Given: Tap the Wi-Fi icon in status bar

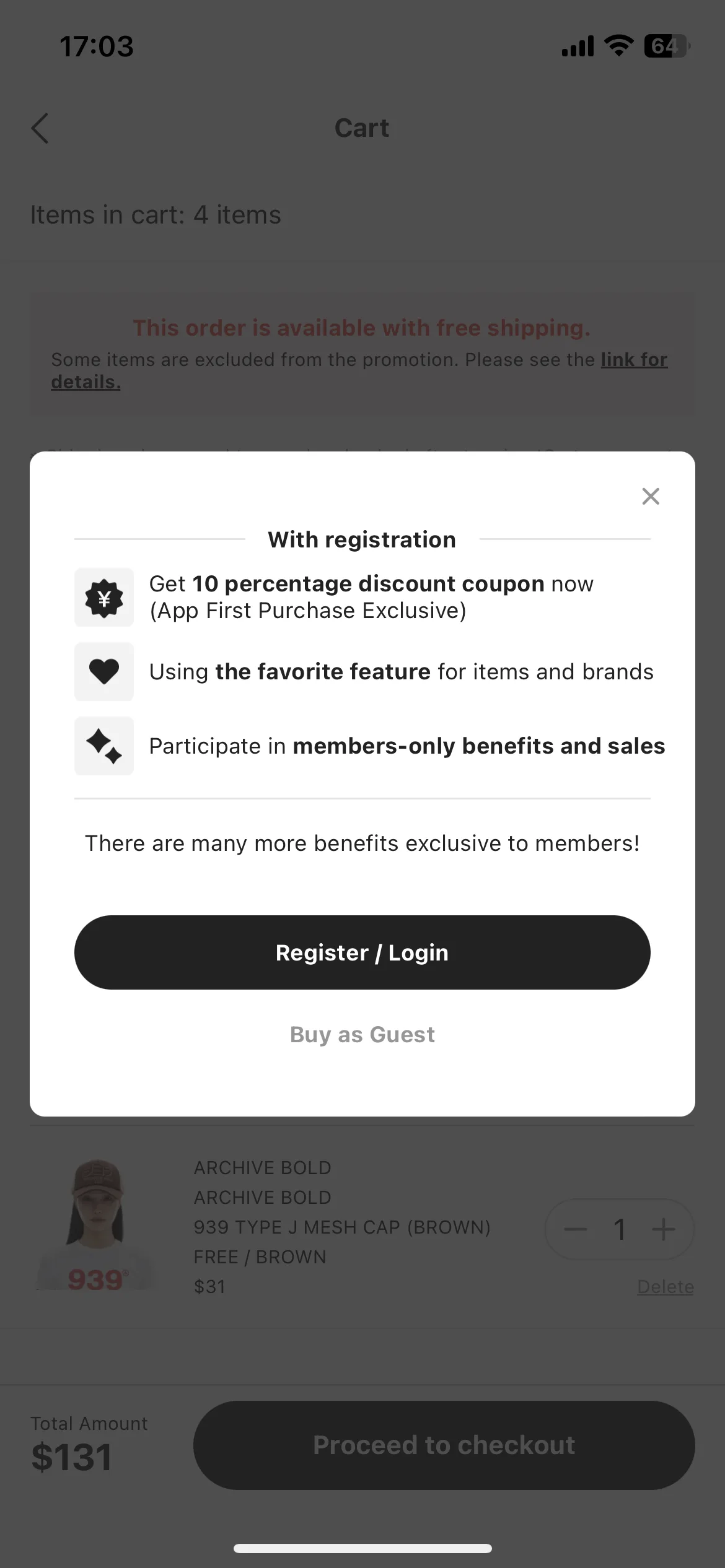Looking at the screenshot, I should click(618, 46).
